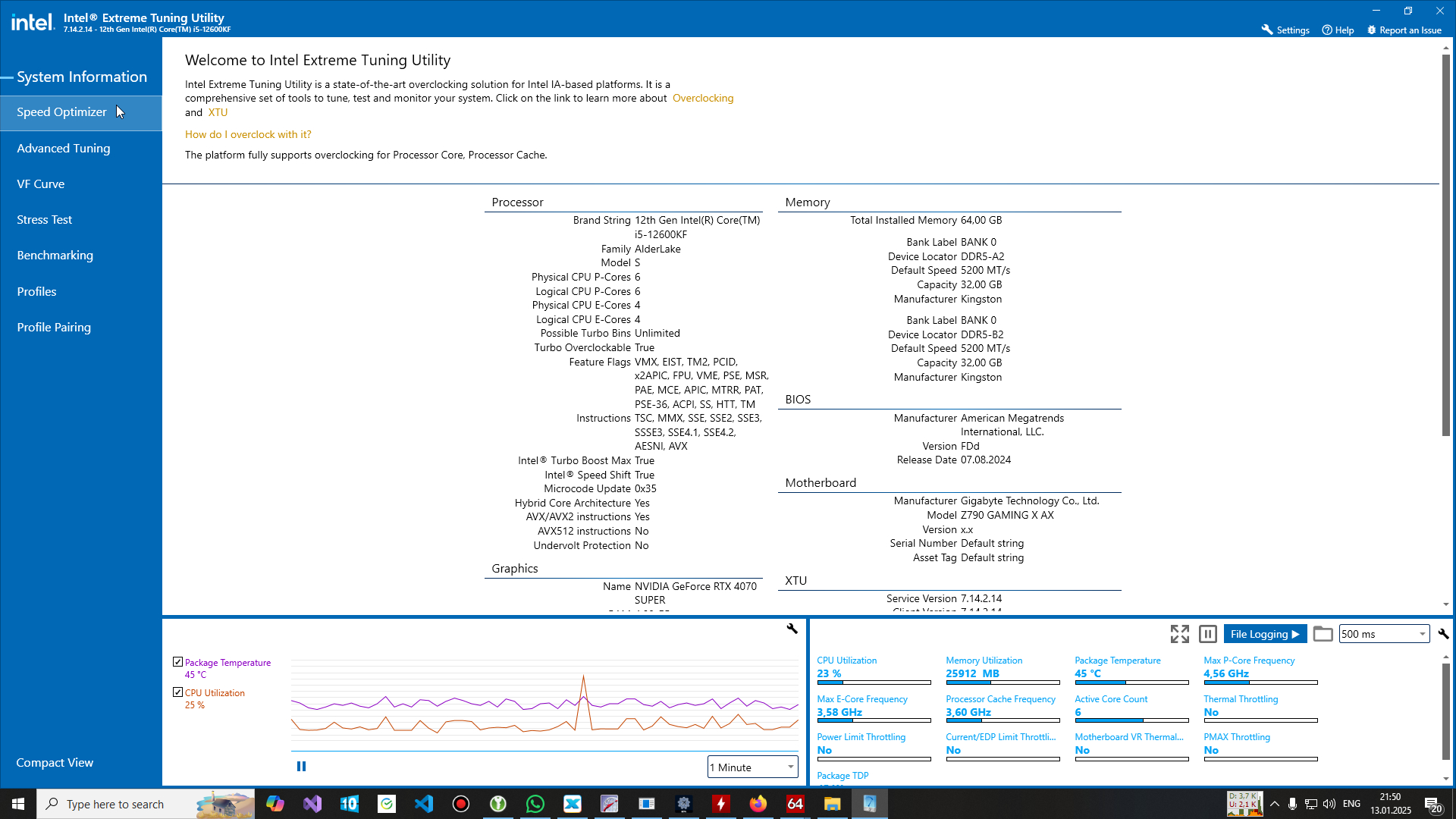Click How do I overclock with it?
This screenshot has height=819, width=1456.
click(x=248, y=134)
